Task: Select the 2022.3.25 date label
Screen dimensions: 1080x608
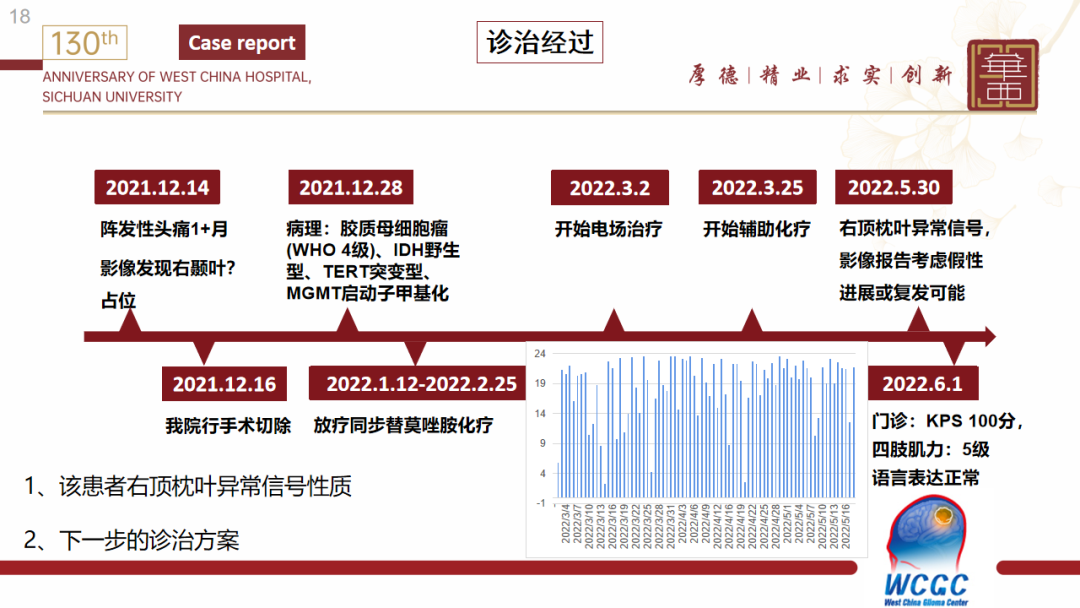Action: (x=756, y=187)
